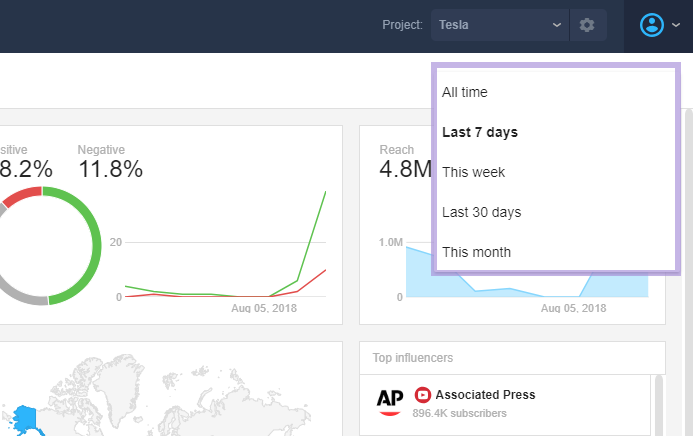Viewport: 693px width, 436px height.
Task: Expand the account menu chevron
Action: [x=676, y=25]
